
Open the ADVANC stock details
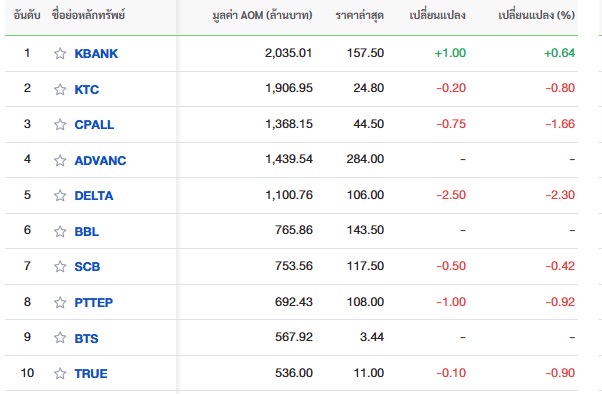pos(100,160)
